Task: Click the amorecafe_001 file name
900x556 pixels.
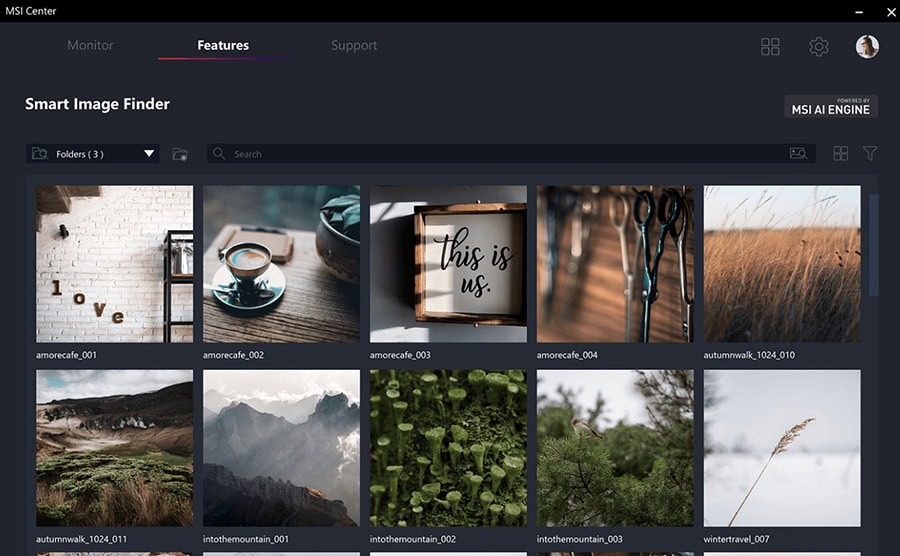Action: [x=67, y=355]
